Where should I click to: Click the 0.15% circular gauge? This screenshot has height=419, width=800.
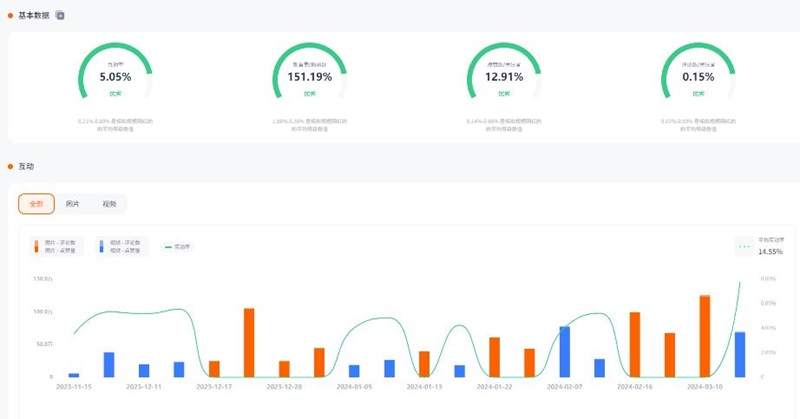698,76
